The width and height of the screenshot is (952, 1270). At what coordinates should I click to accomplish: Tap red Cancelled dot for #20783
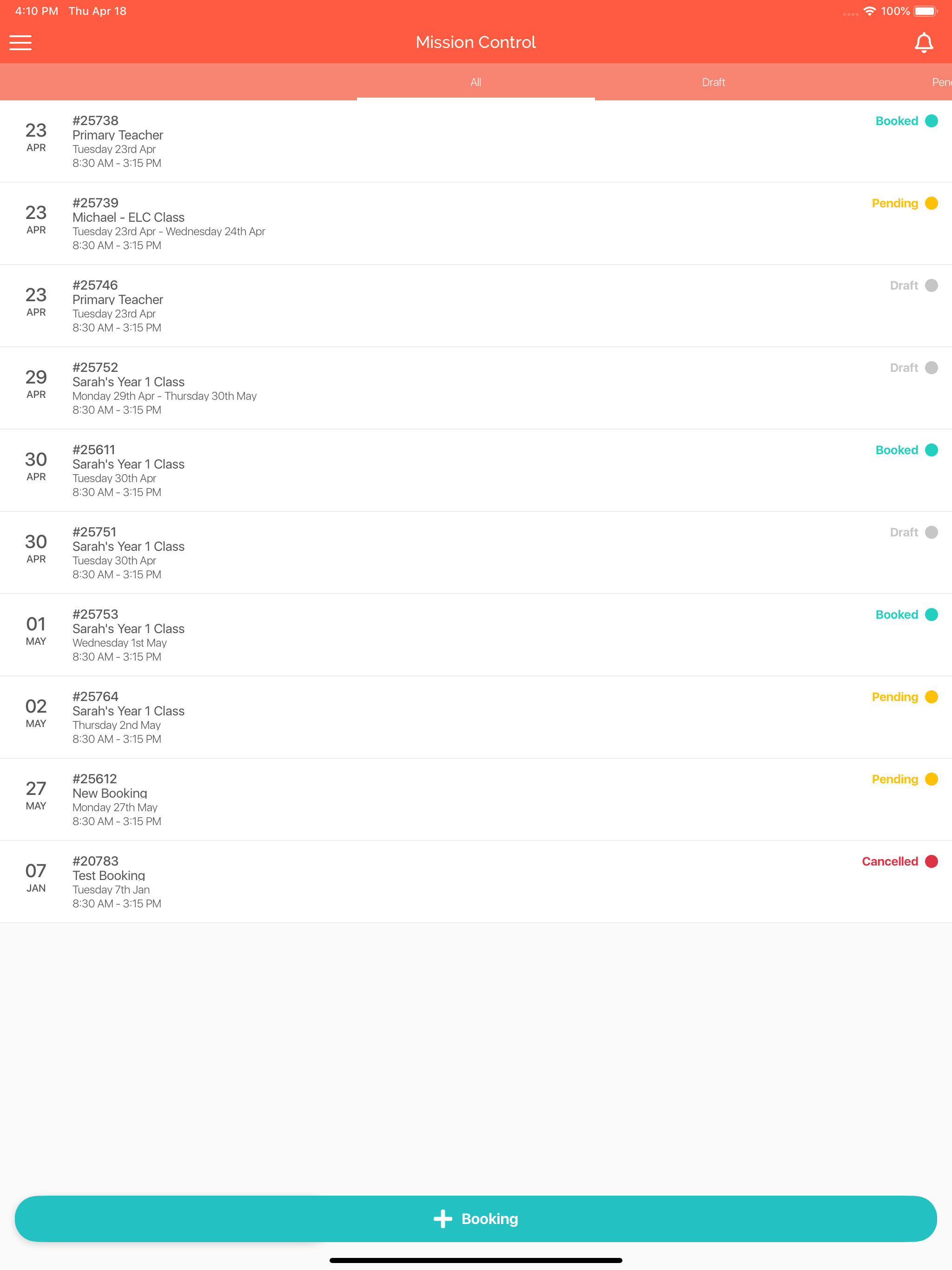click(932, 861)
